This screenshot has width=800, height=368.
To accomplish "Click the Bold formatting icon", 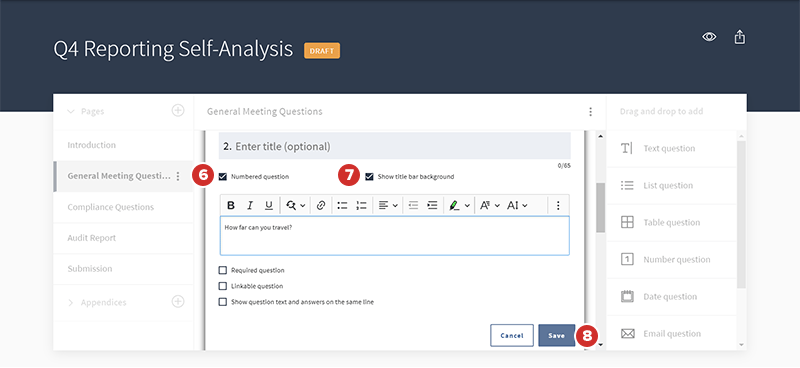I will (231, 205).
